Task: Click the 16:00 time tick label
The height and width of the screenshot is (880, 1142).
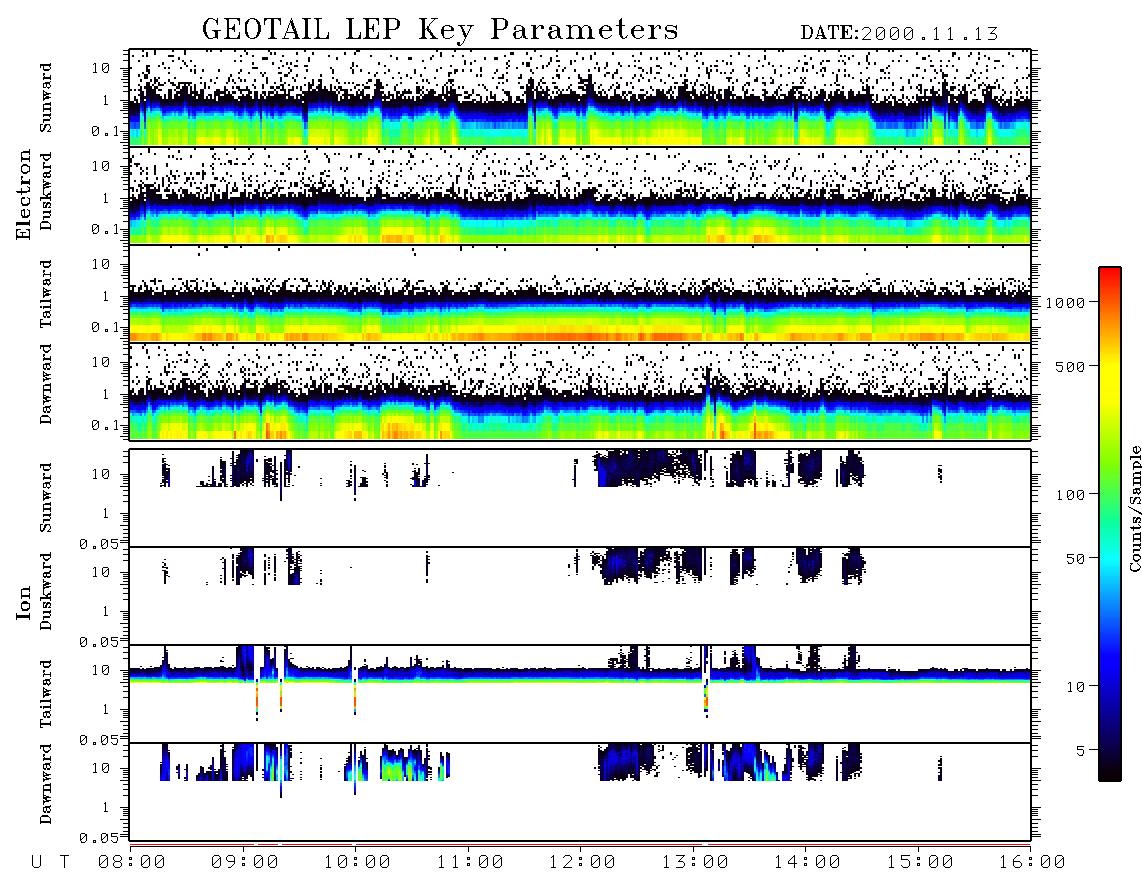Action: pos(1032,863)
